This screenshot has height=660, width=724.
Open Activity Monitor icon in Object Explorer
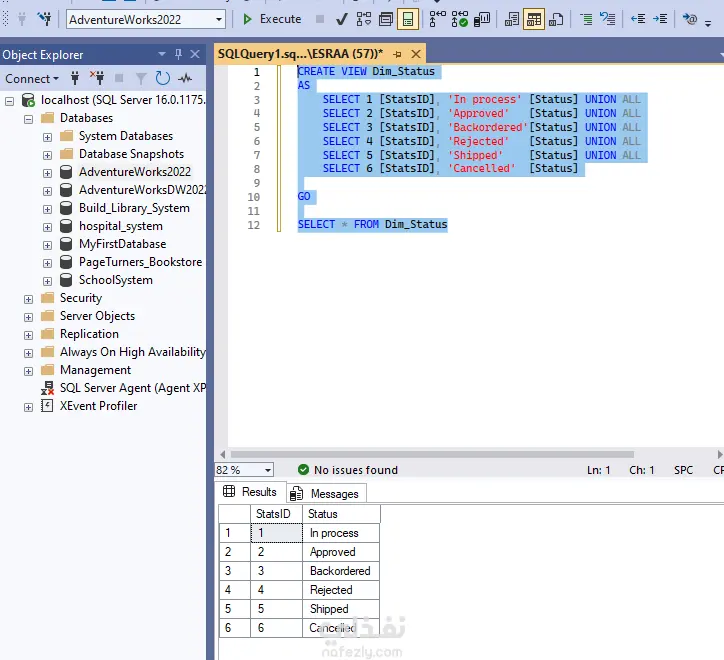point(185,78)
